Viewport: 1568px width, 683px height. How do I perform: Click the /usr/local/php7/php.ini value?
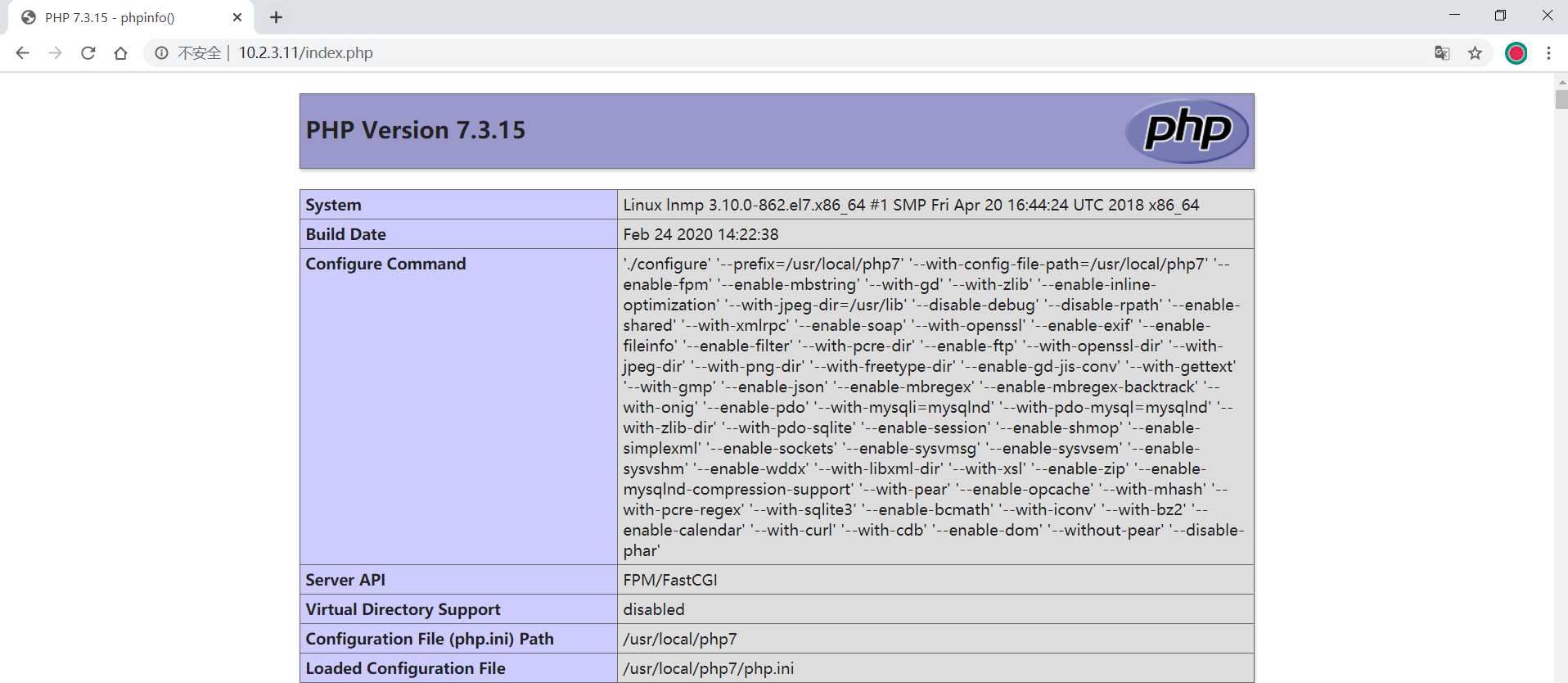[708, 668]
